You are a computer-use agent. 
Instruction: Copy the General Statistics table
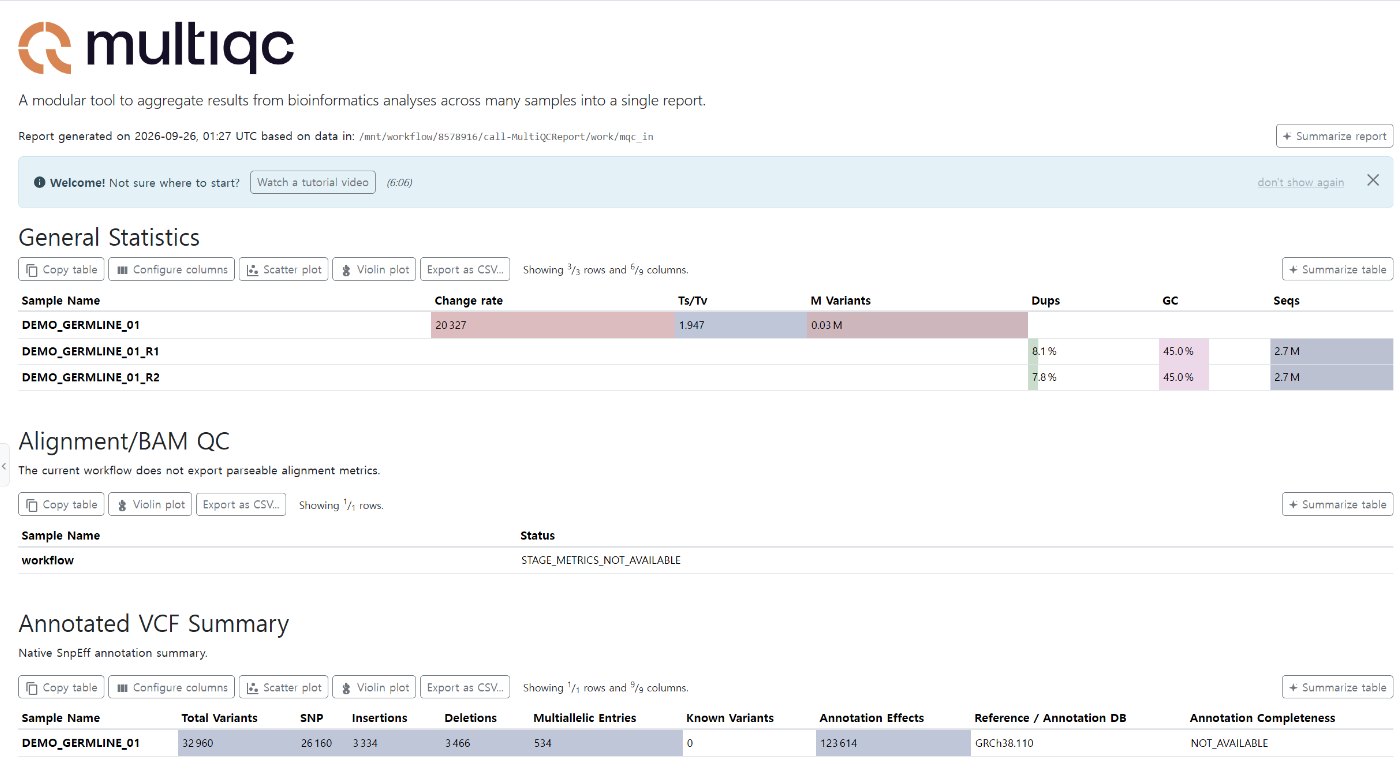pyautogui.click(x=61, y=269)
